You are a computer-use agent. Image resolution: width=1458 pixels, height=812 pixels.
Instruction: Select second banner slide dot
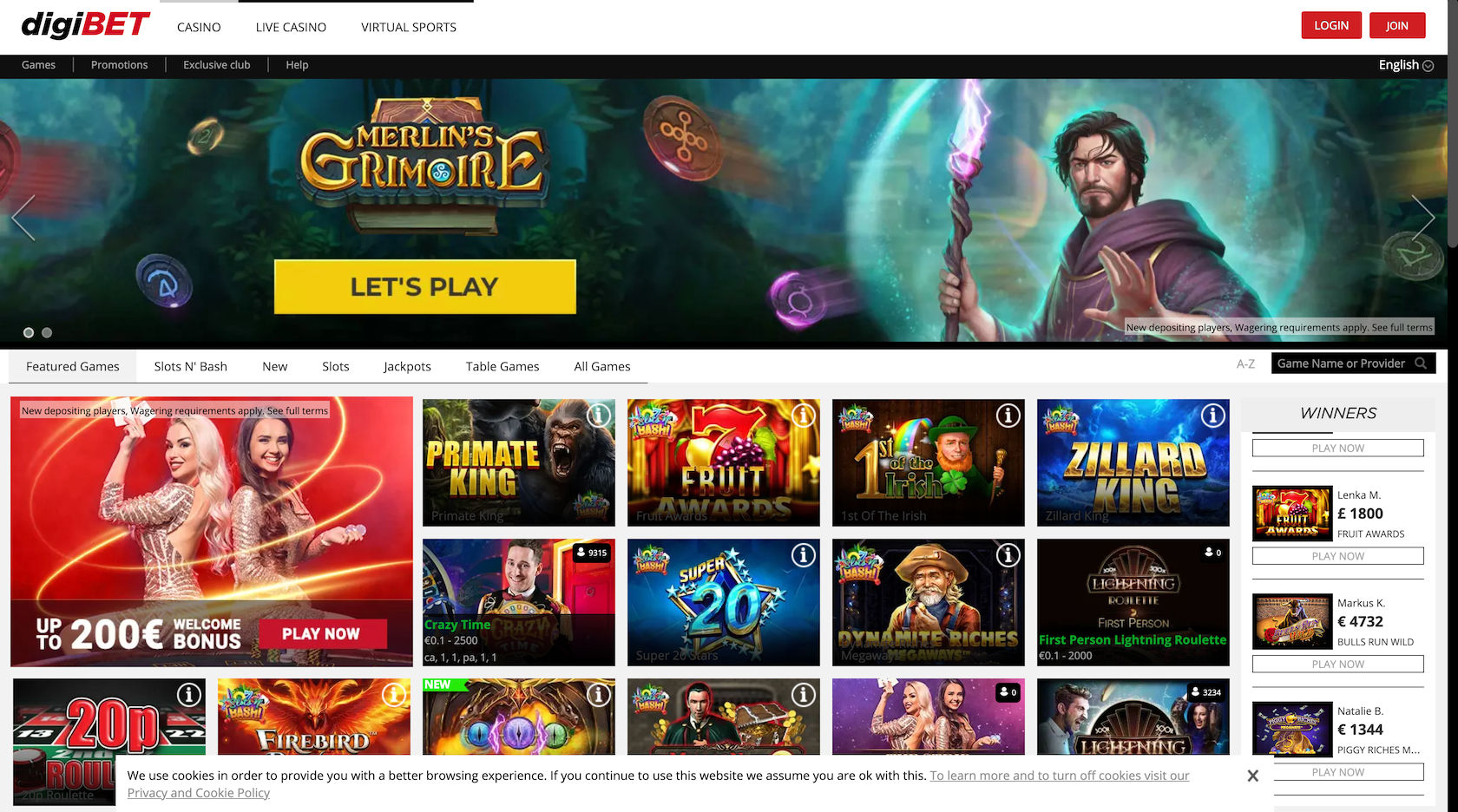point(47,332)
